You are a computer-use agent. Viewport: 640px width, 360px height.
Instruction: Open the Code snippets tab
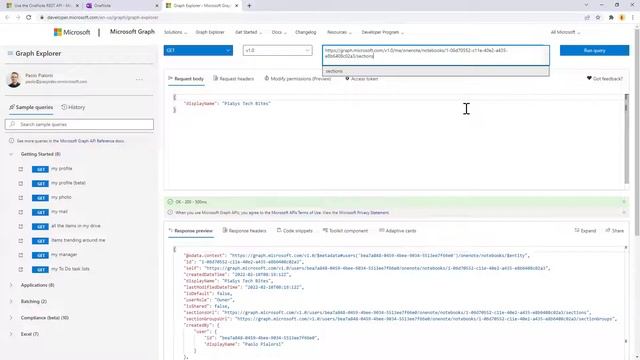[x=294, y=231]
